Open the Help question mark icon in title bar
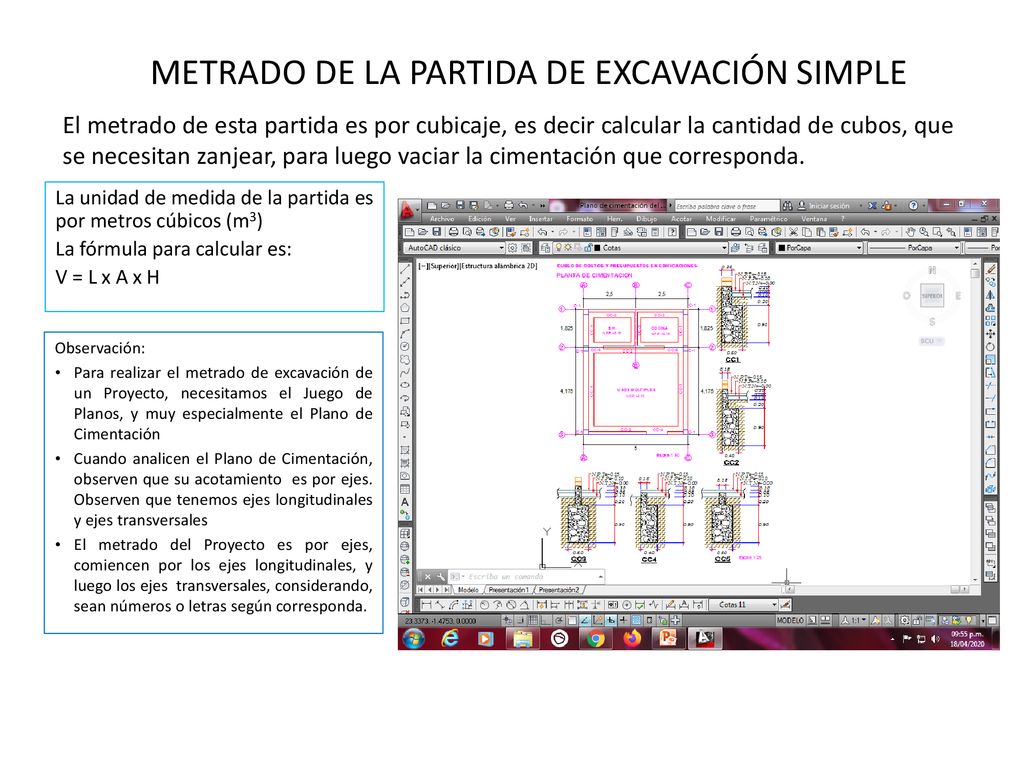The width and height of the screenshot is (1024, 768). (913, 206)
